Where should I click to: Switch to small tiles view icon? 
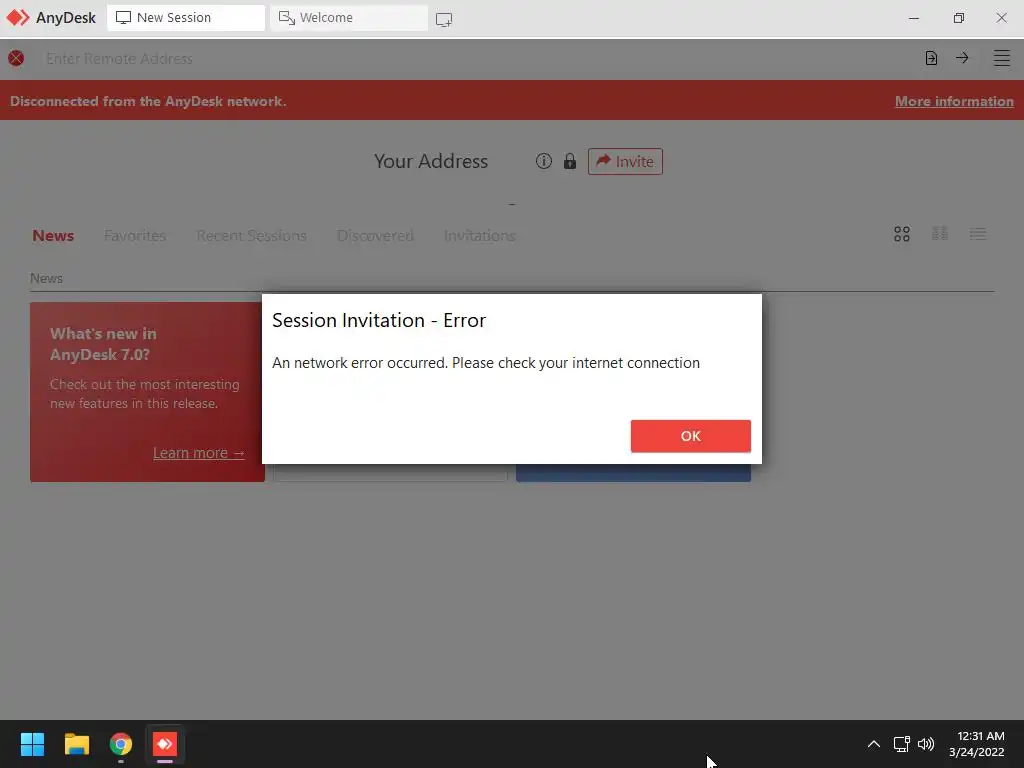940,233
